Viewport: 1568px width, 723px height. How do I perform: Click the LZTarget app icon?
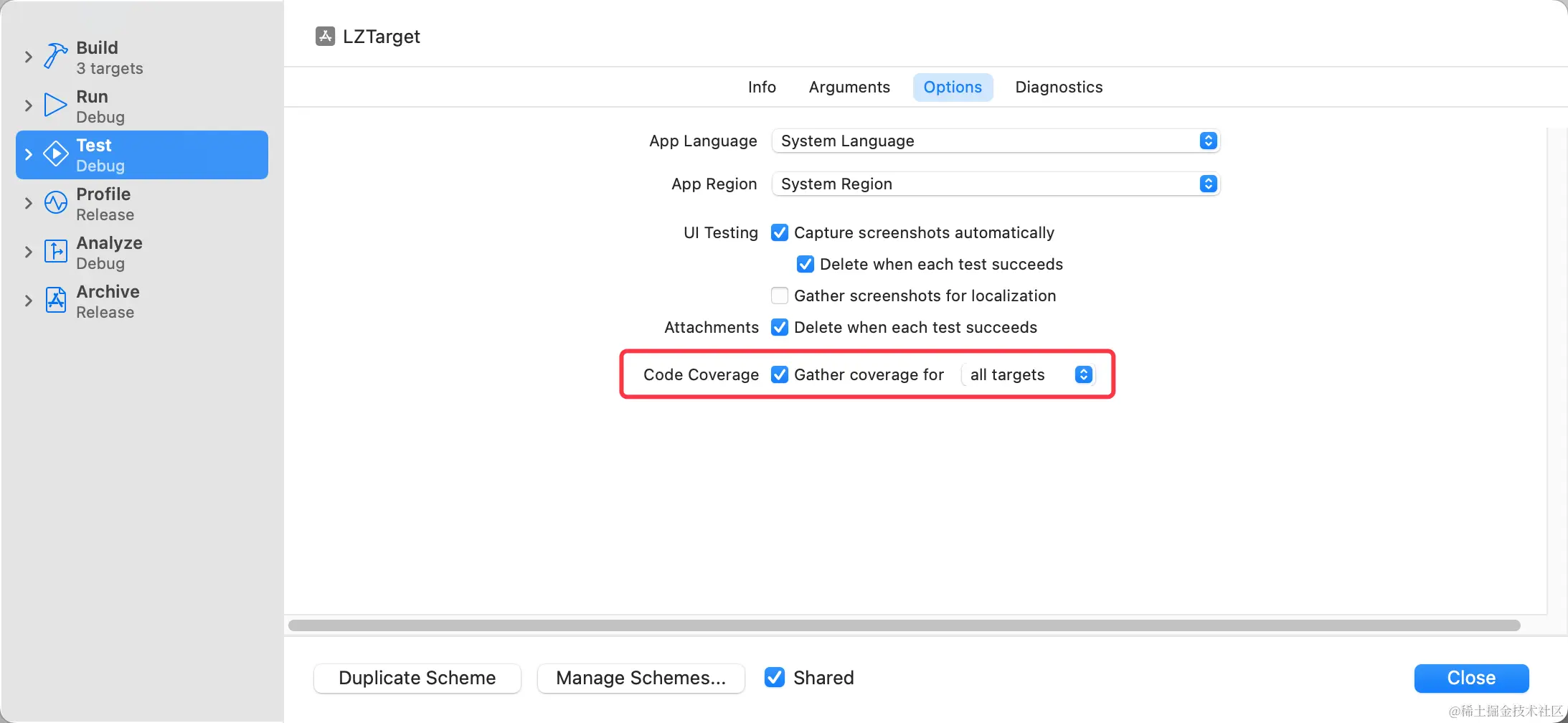pos(325,36)
